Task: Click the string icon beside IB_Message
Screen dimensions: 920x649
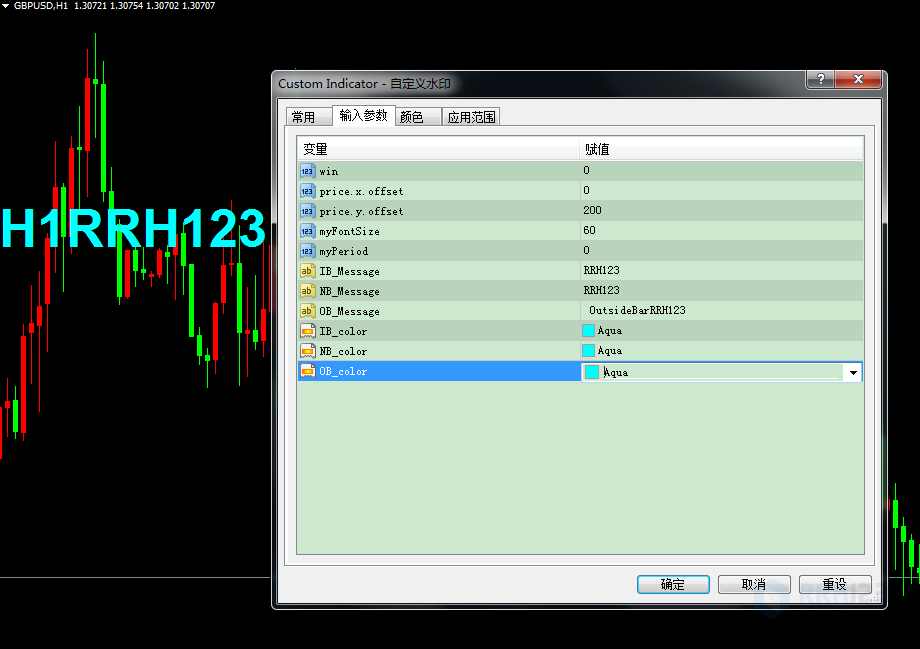Action: [307, 271]
